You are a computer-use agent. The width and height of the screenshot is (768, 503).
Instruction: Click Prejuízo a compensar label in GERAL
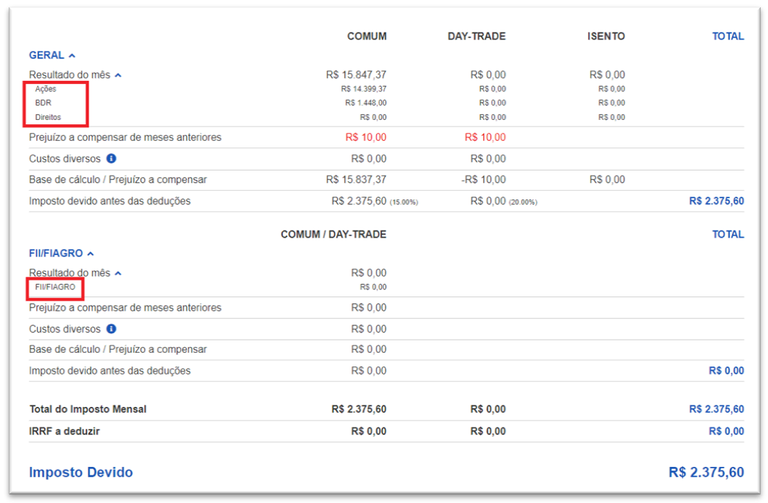[125, 138]
